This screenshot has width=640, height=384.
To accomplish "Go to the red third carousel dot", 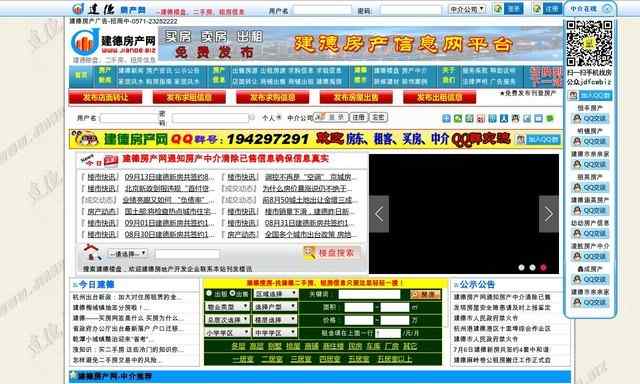I will pyautogui.click(x=543, y=267).
